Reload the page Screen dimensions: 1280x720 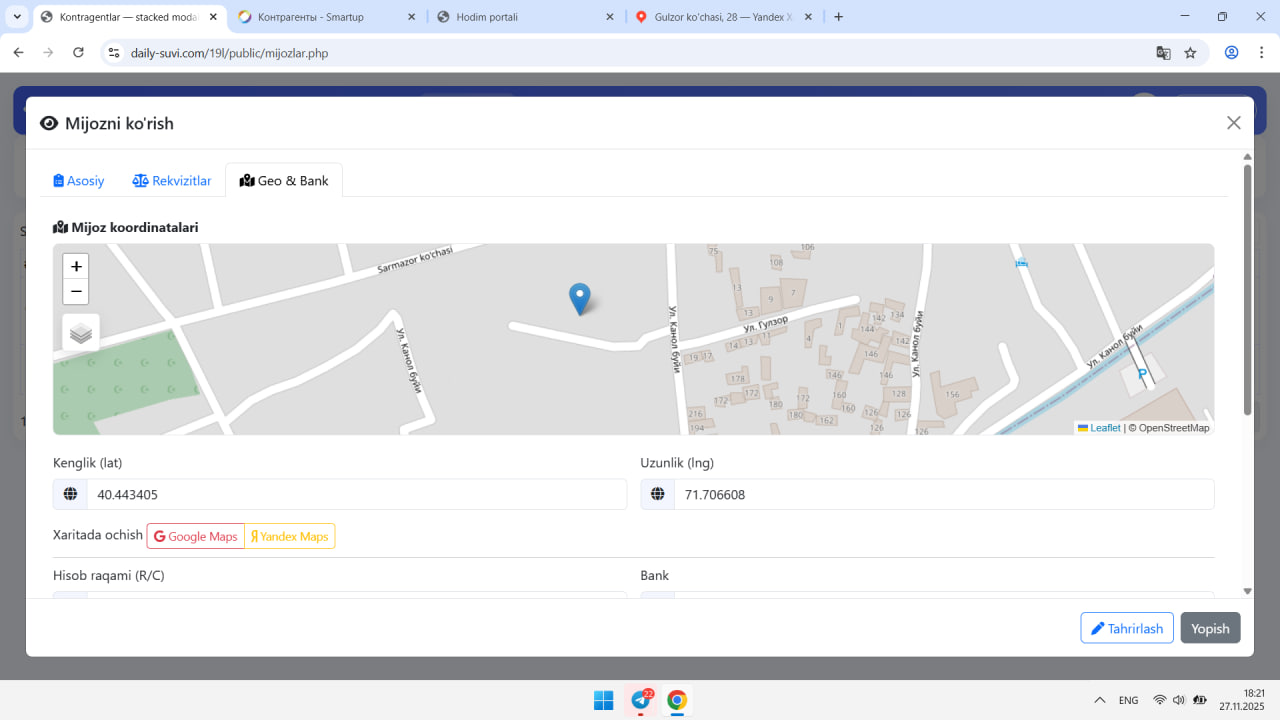pos(78,53)
